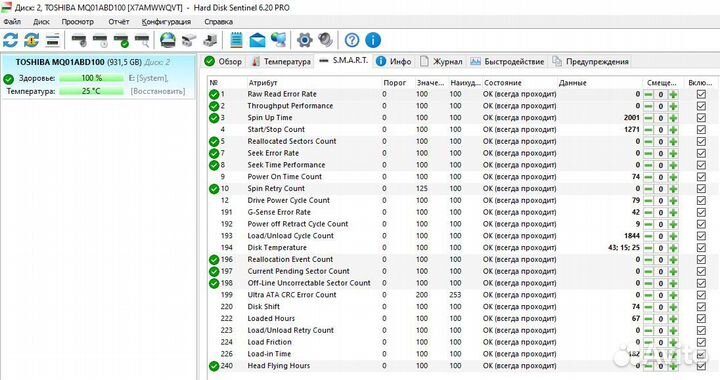This screenshot has width=720, height=380.
Task: Click the blue info circle toolbar icon
Action: click(373, 40)
